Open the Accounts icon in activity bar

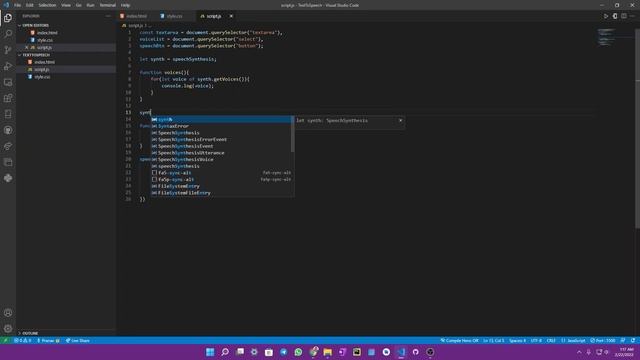click(8, 313)
